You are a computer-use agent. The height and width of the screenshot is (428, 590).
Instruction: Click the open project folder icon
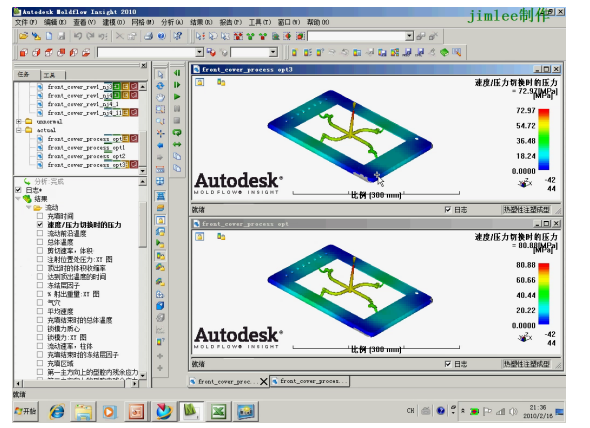[23, 36]
